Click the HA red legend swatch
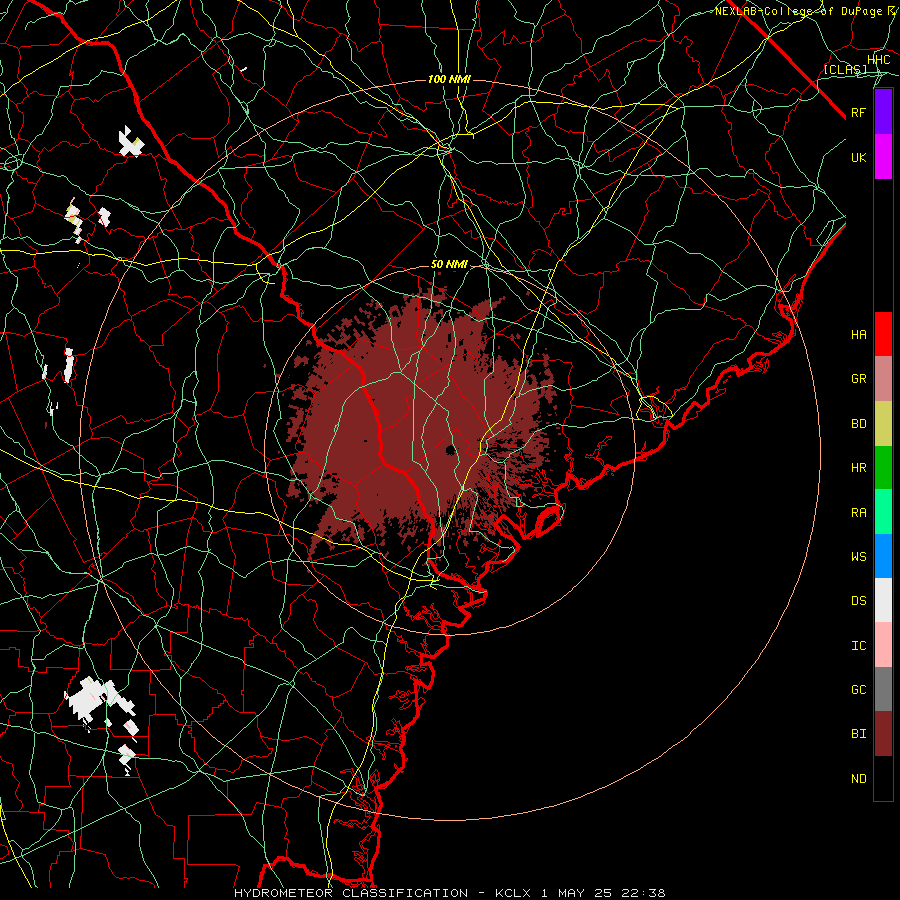Viewport: 900px width, 900px height. click(x=883, y=334)
